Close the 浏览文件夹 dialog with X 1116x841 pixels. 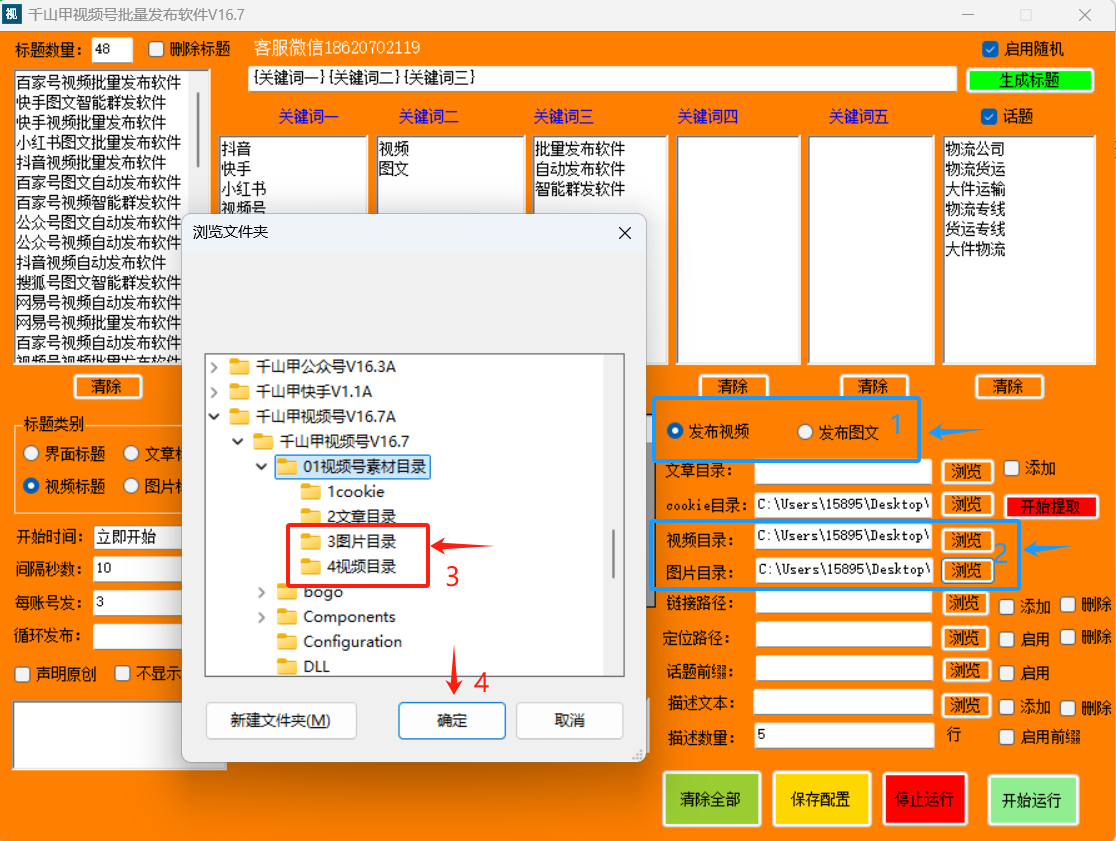(625, 233)
